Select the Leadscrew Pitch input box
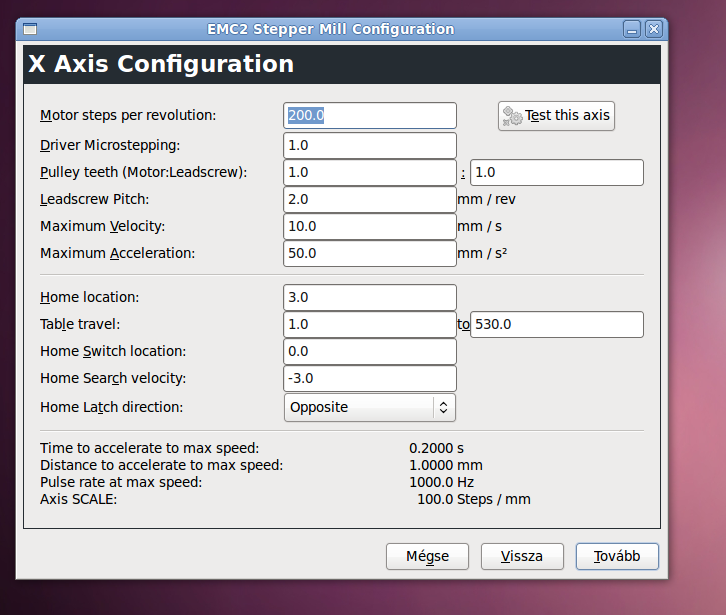 [370, 199]
